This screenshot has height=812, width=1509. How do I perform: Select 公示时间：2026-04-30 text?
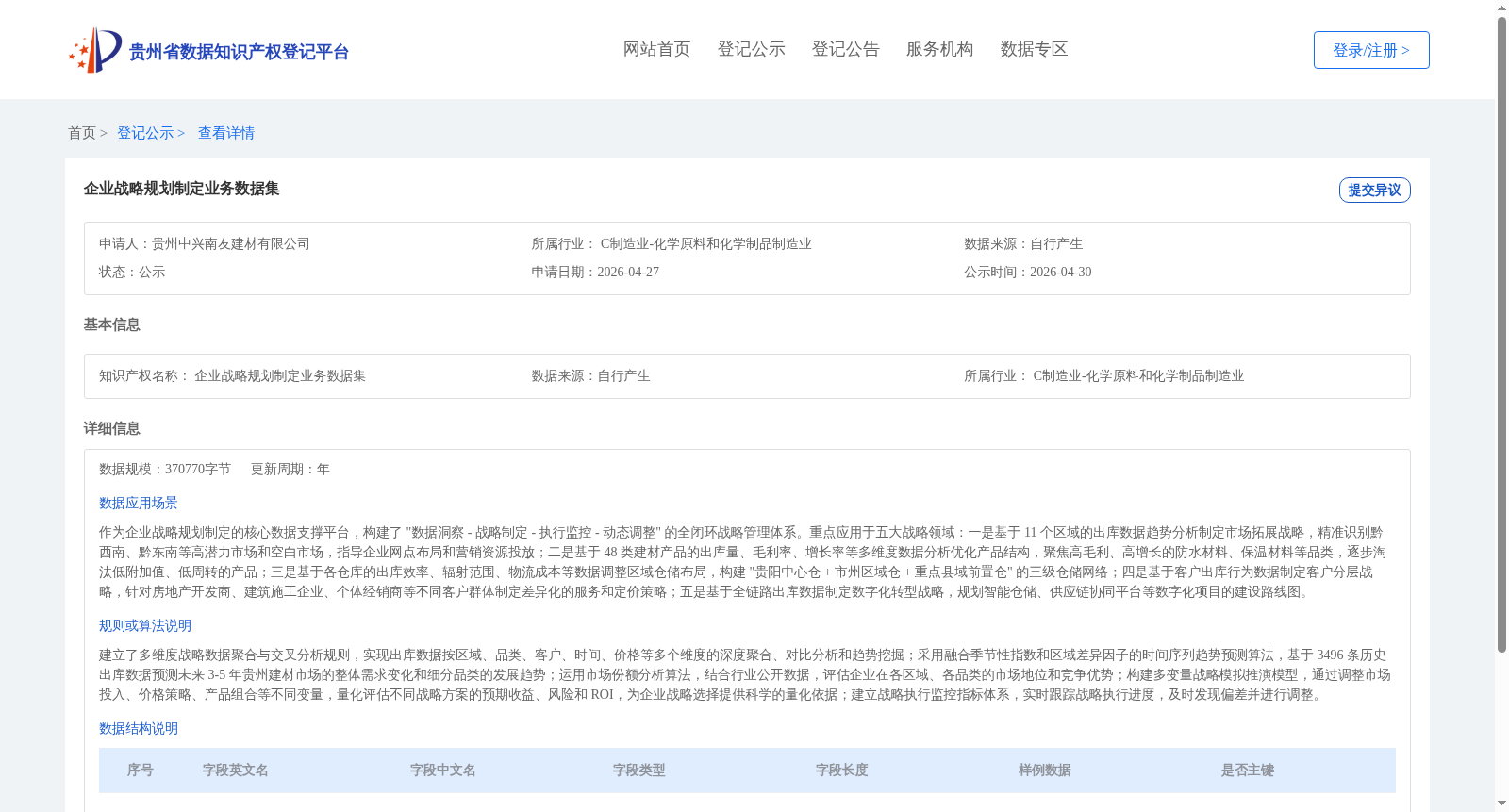1028,272
